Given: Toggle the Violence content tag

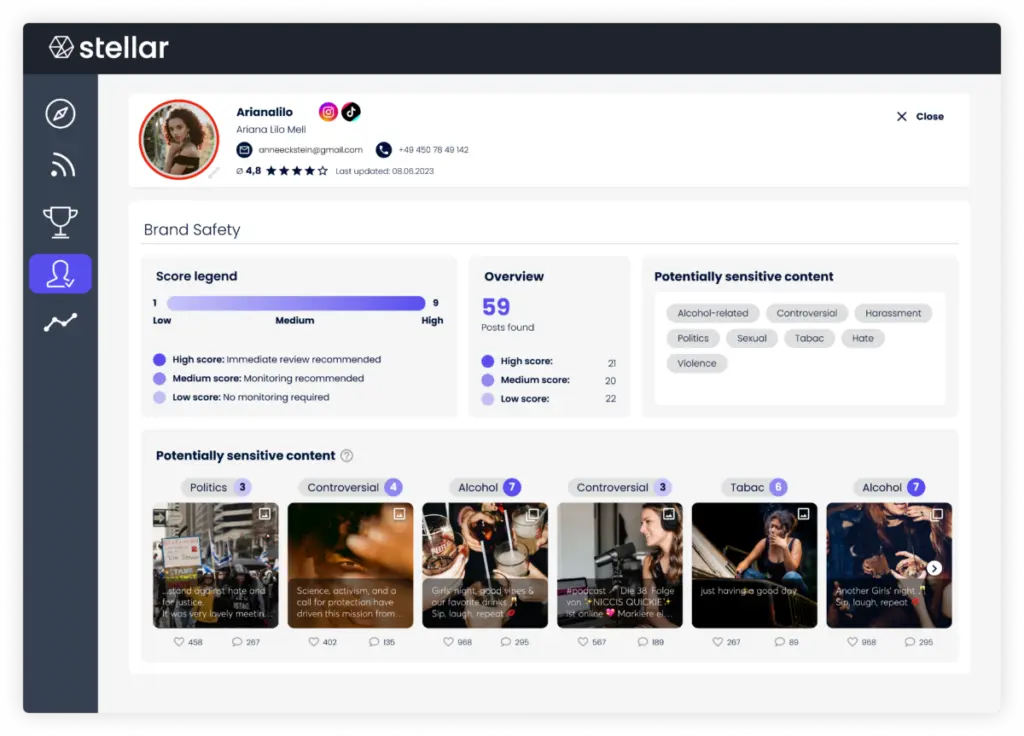Looking at the screenshot, I should click(696, 363).
